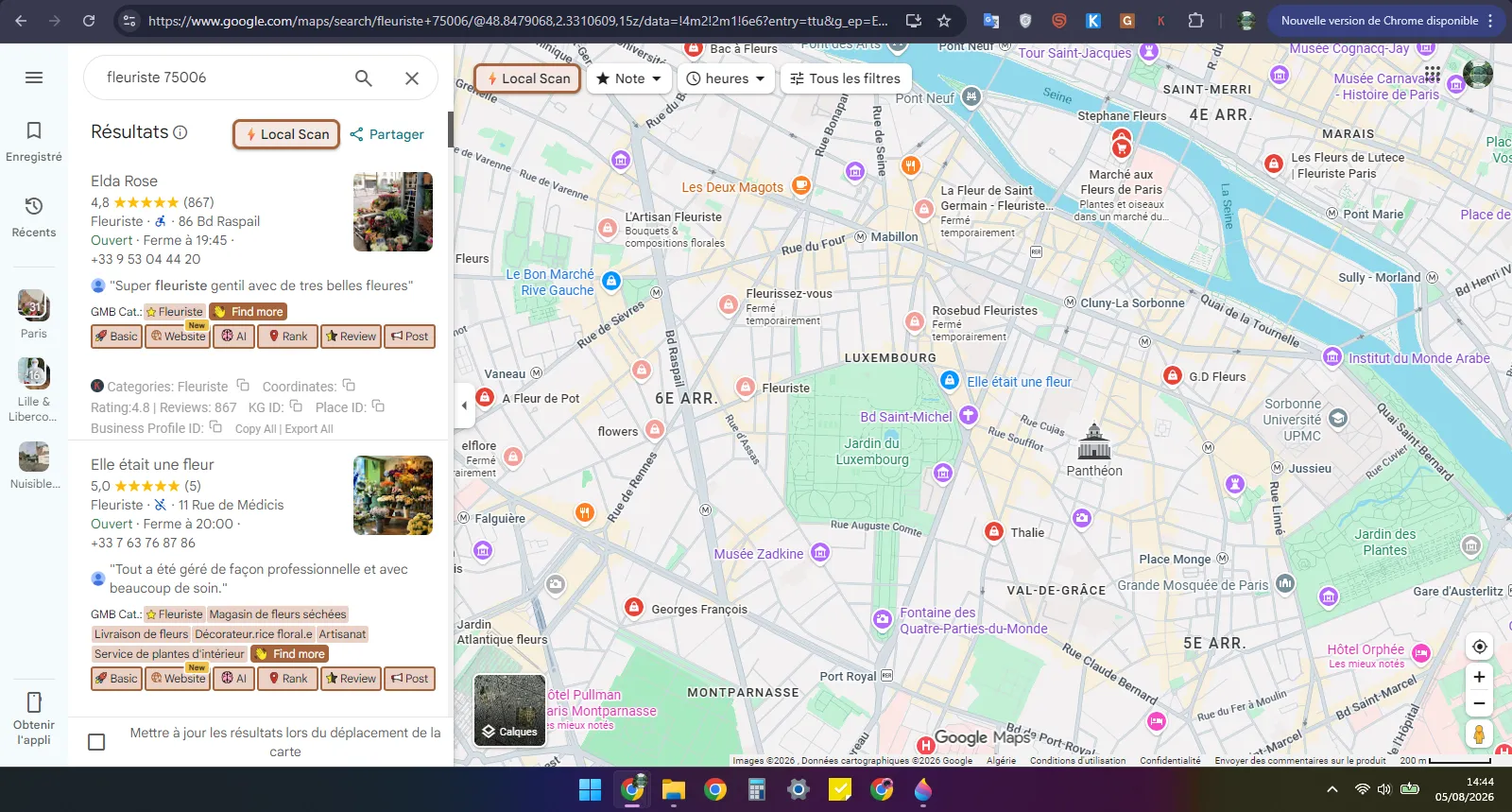Open the Google apps grid
The width and height of the screenshot is (1512, 812).
pos(1433,75)
